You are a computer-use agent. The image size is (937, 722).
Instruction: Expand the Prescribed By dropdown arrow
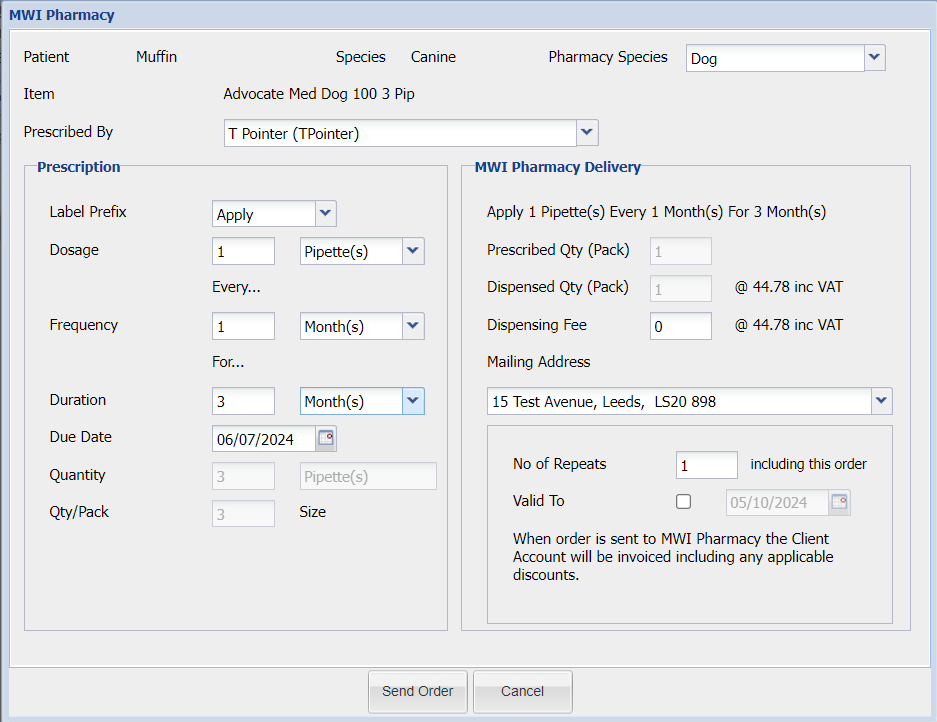click(587, 132)
